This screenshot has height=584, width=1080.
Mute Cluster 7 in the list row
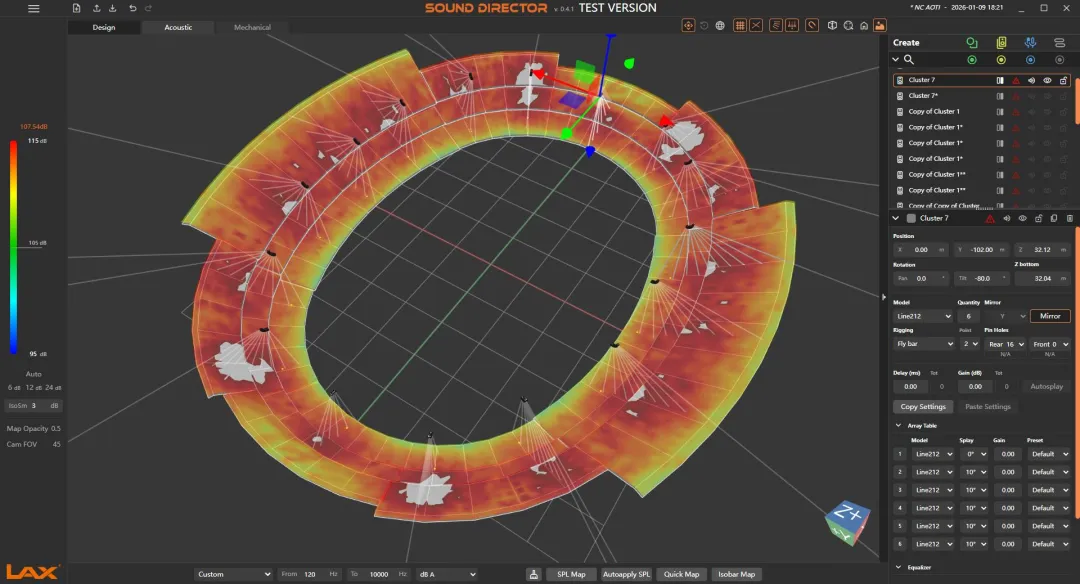coord(1032,80)
